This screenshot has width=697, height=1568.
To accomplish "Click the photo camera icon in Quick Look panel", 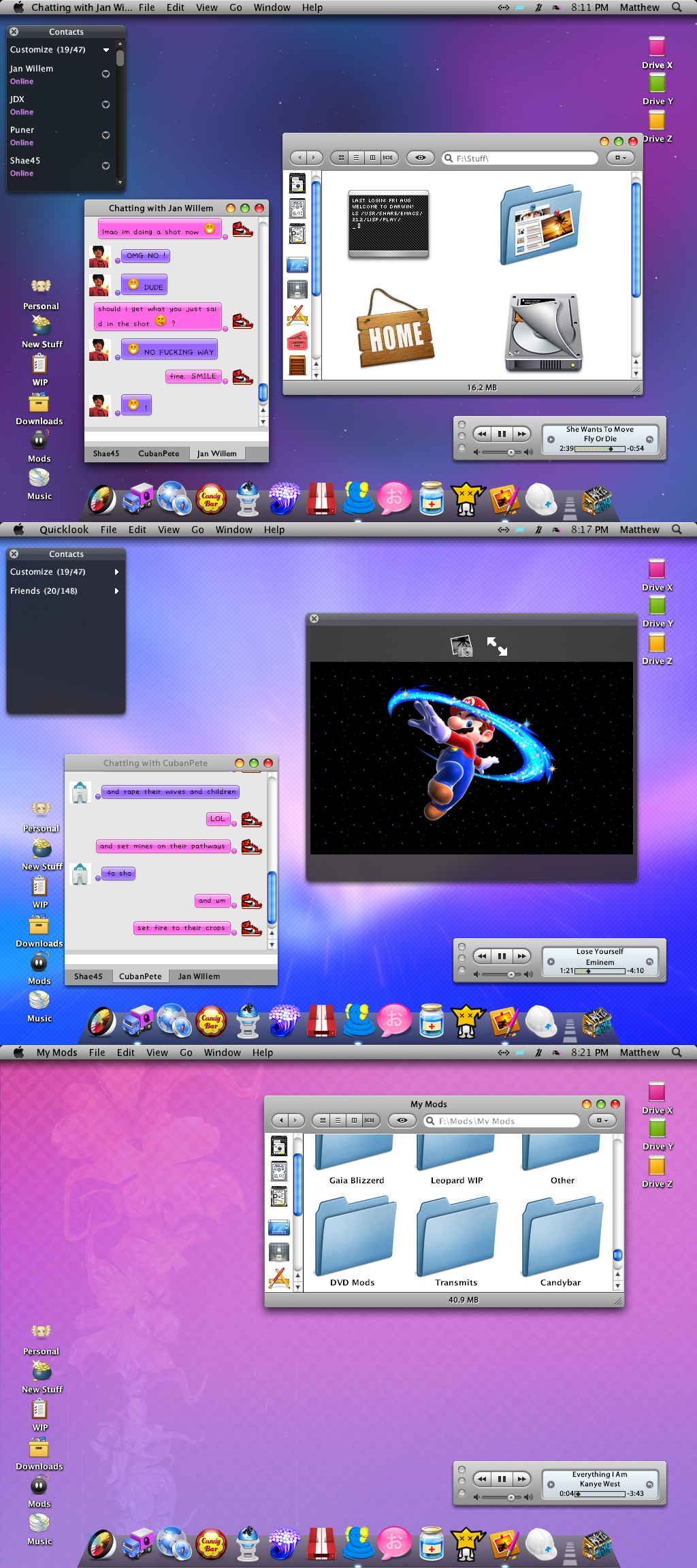I will [461, 645].
